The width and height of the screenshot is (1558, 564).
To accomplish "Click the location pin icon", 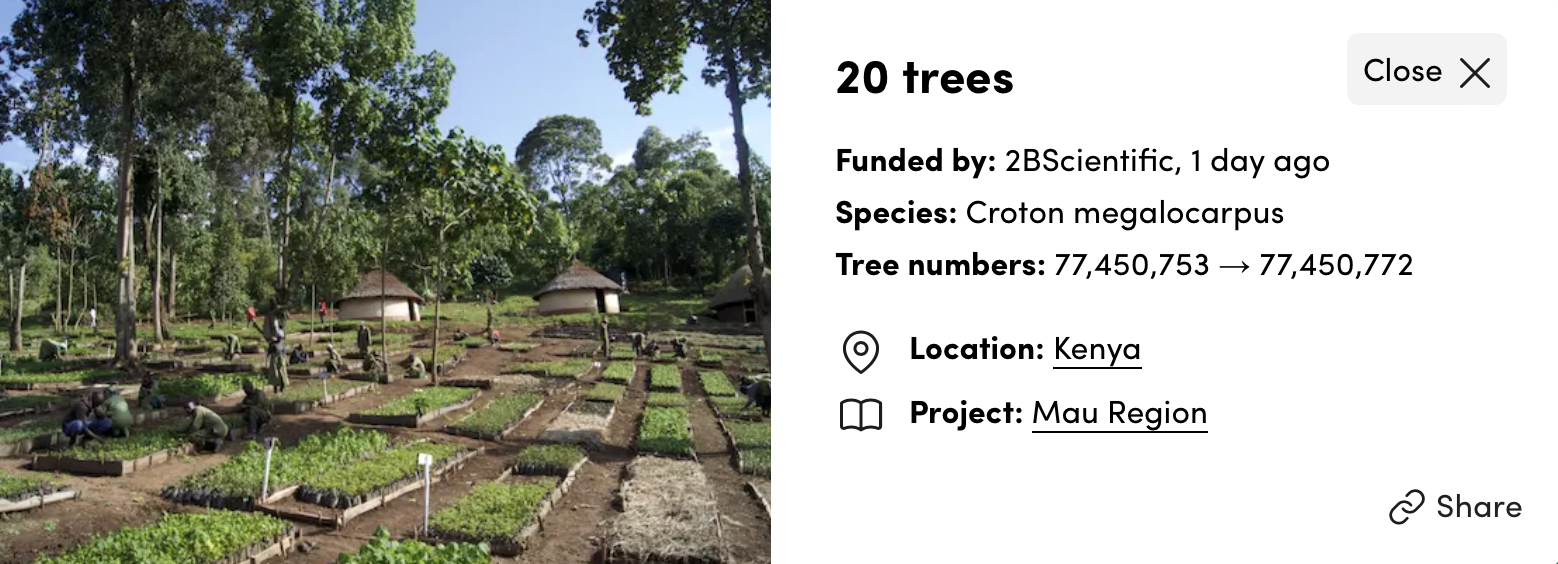I will (861, 352).
